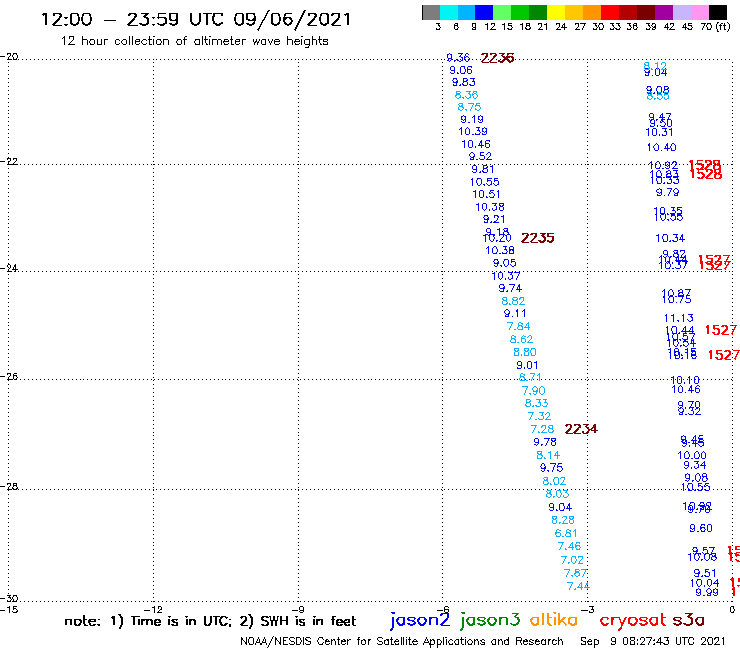Click the orange altika legend label
Viewport: 740px width, 650px height.
(554, 620)
